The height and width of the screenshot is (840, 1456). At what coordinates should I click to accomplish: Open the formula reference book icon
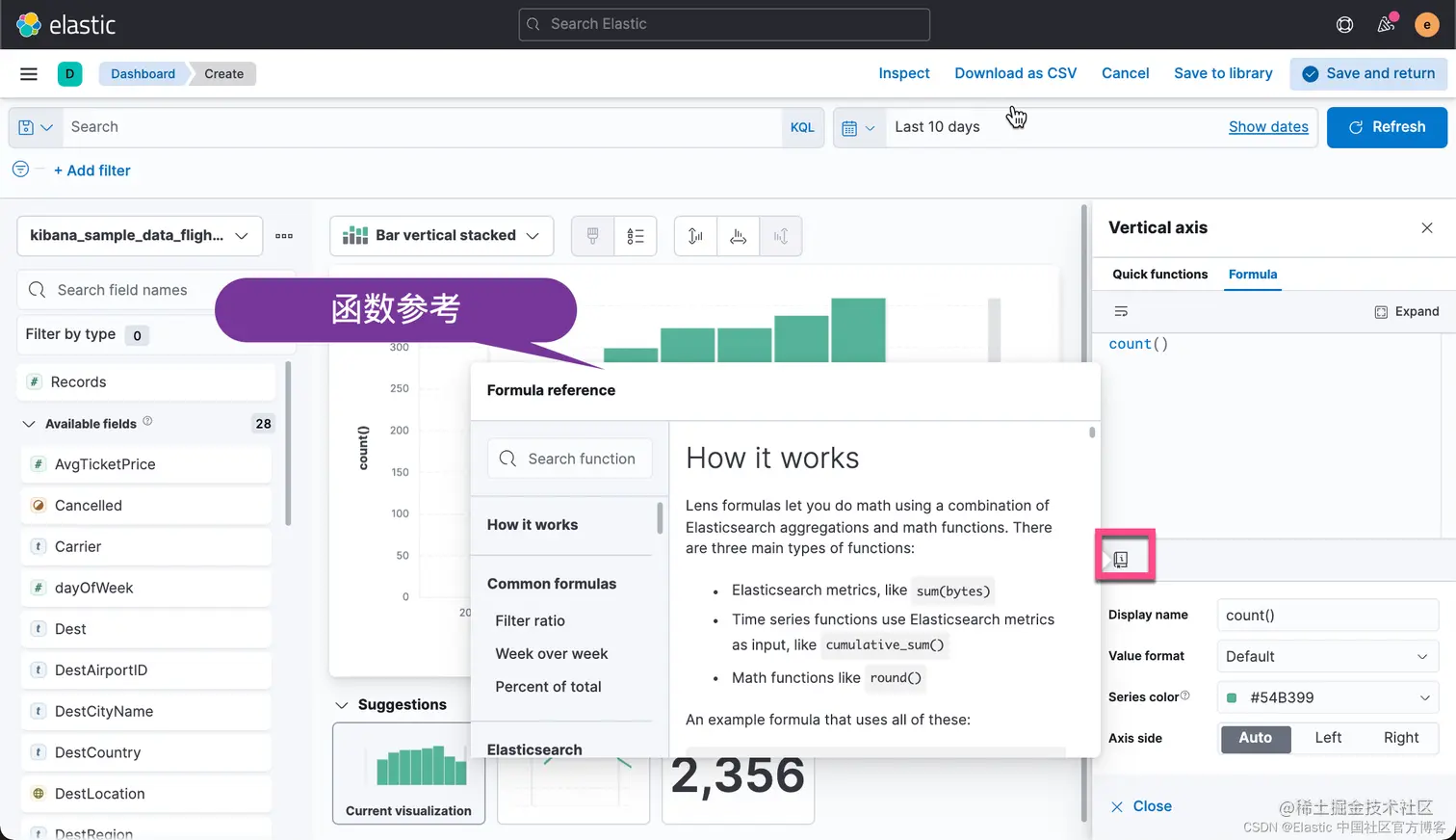pyautogui.click(x=1121, y=559)
